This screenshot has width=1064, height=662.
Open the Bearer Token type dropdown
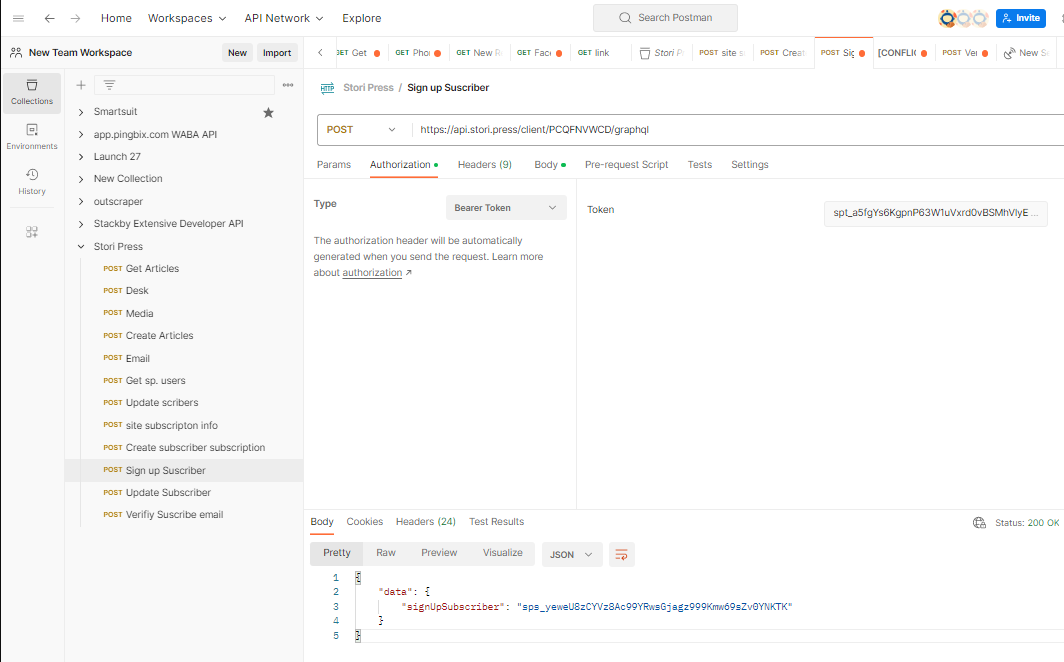coord(506,208)
